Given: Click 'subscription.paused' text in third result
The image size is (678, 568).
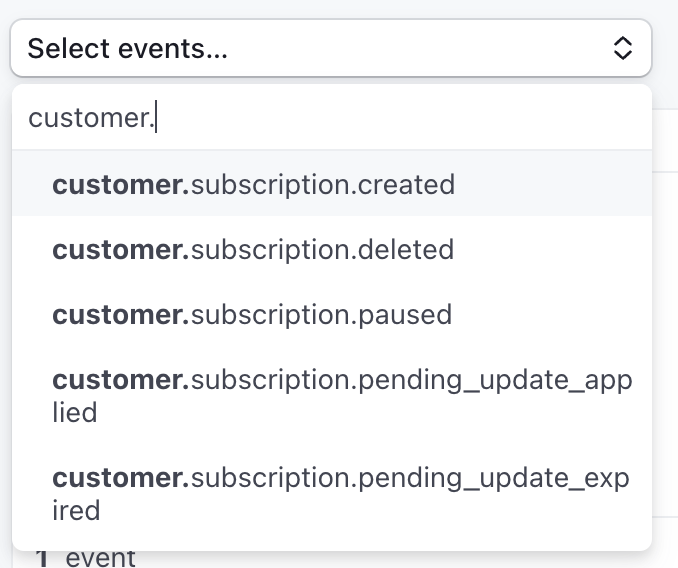Looking at the screenshot, I should [321, 315].
